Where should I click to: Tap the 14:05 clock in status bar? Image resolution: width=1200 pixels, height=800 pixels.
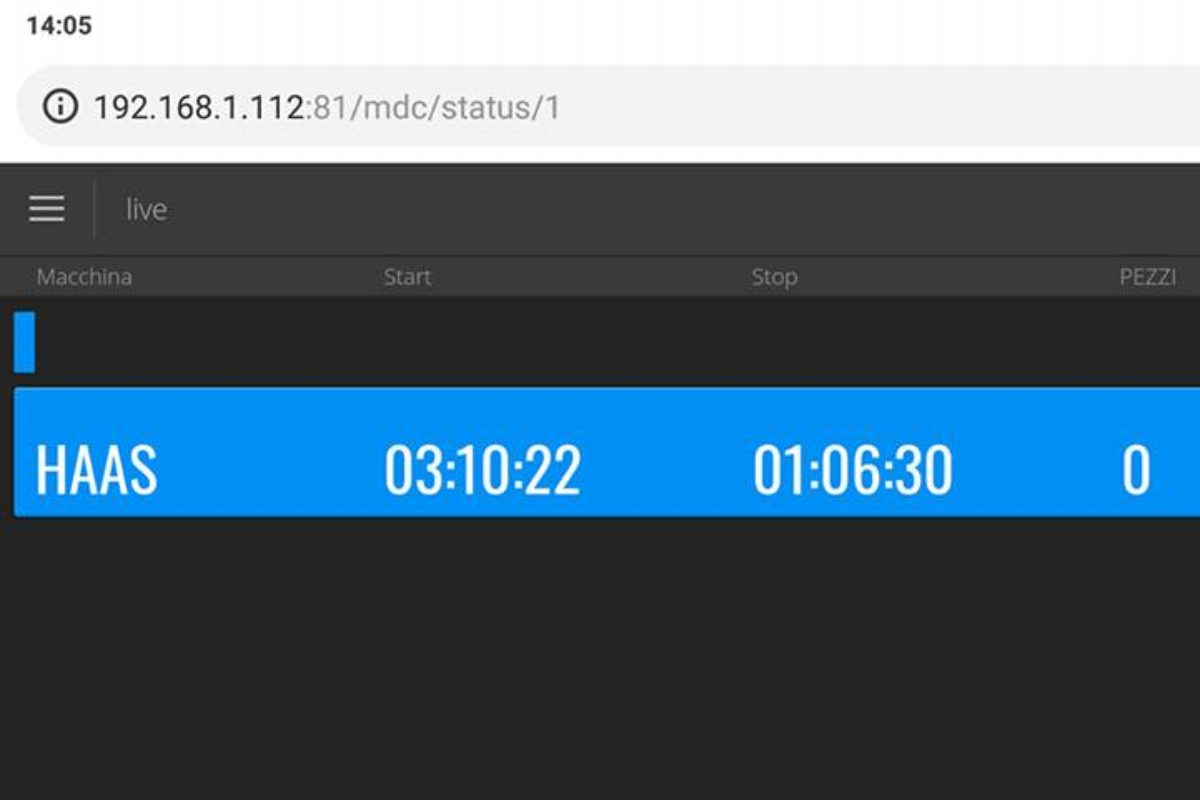[59, 26]
